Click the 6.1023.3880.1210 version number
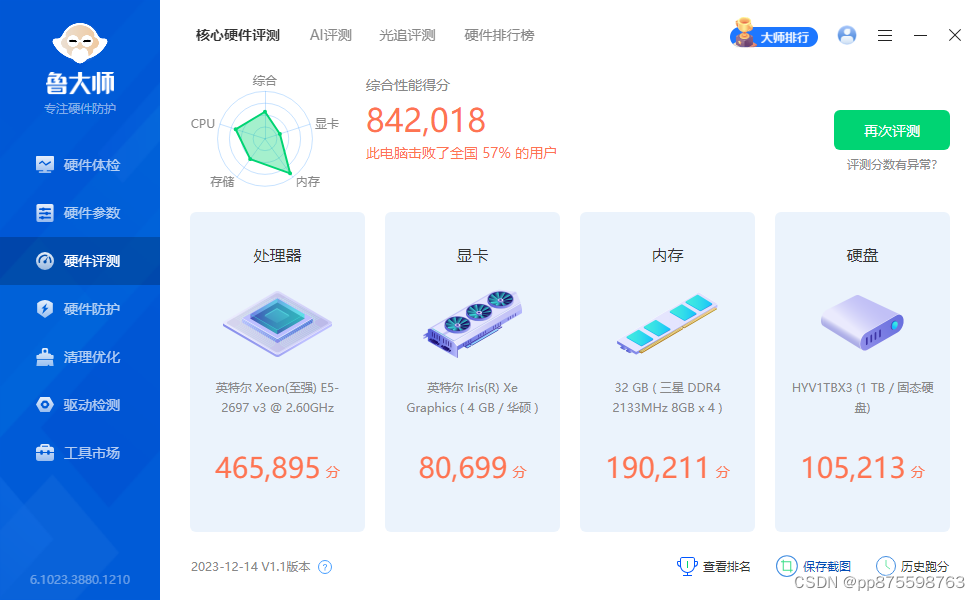This screenshot has height=600, width=980. click(x=80, y=579)
